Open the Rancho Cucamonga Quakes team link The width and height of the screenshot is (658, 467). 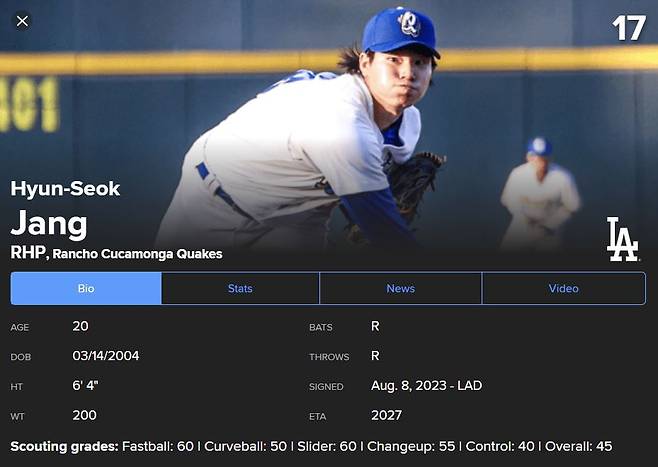[137, 254]
